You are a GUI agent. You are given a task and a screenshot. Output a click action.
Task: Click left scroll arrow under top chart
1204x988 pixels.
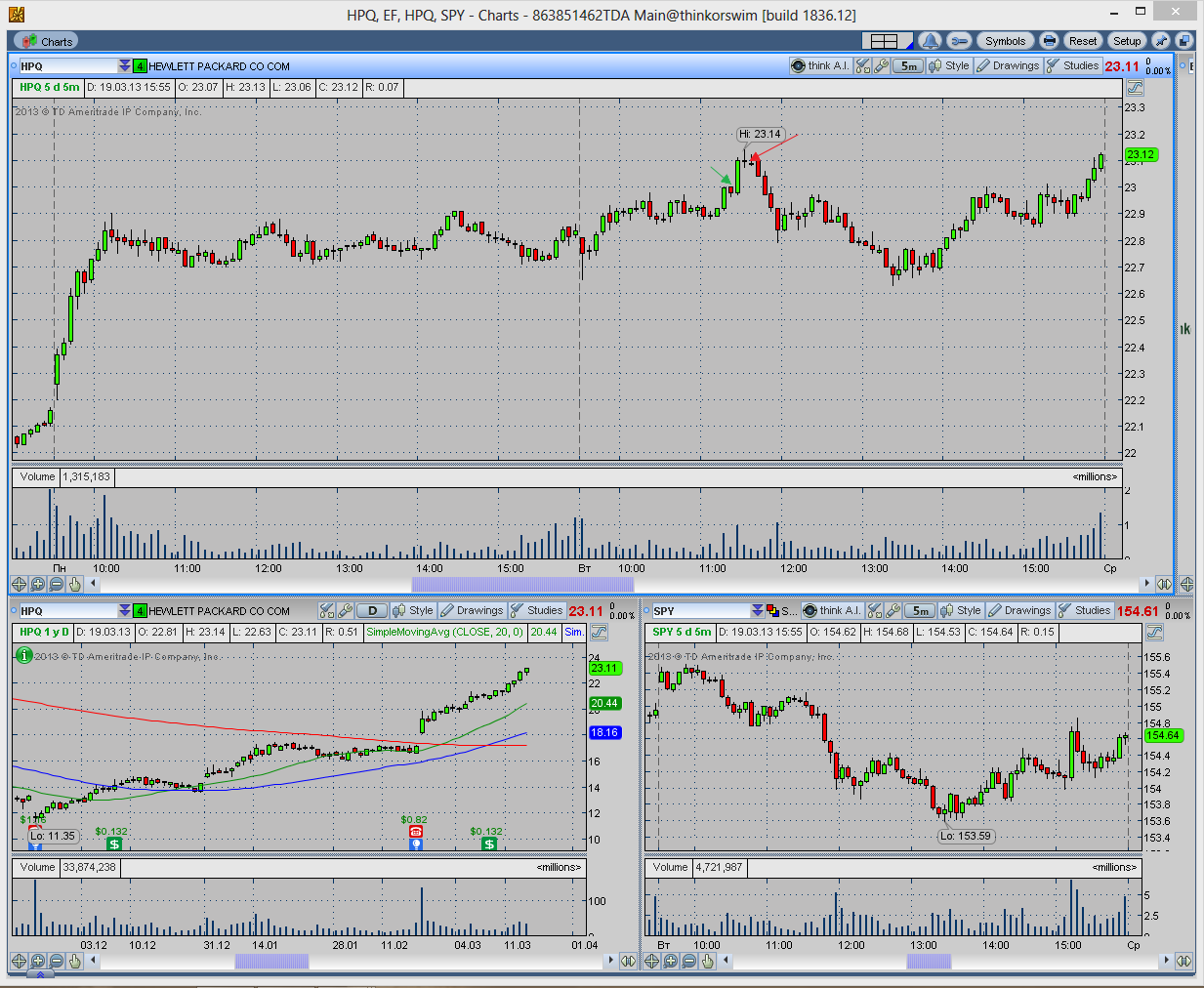point(94,584)
